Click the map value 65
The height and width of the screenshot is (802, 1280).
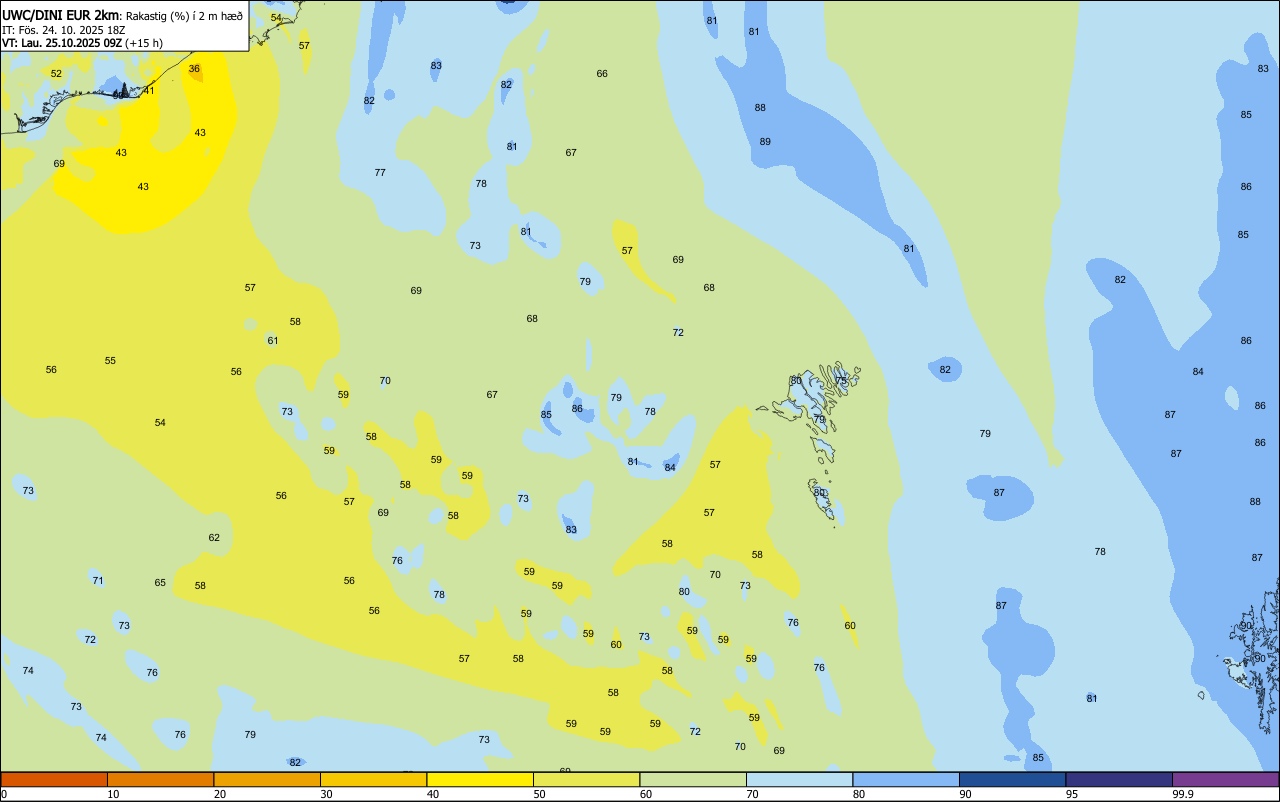160,582
